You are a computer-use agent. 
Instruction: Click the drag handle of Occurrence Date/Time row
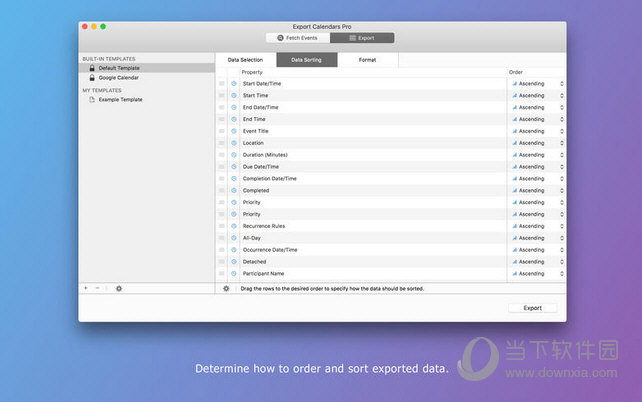click(x=222, y=250)
